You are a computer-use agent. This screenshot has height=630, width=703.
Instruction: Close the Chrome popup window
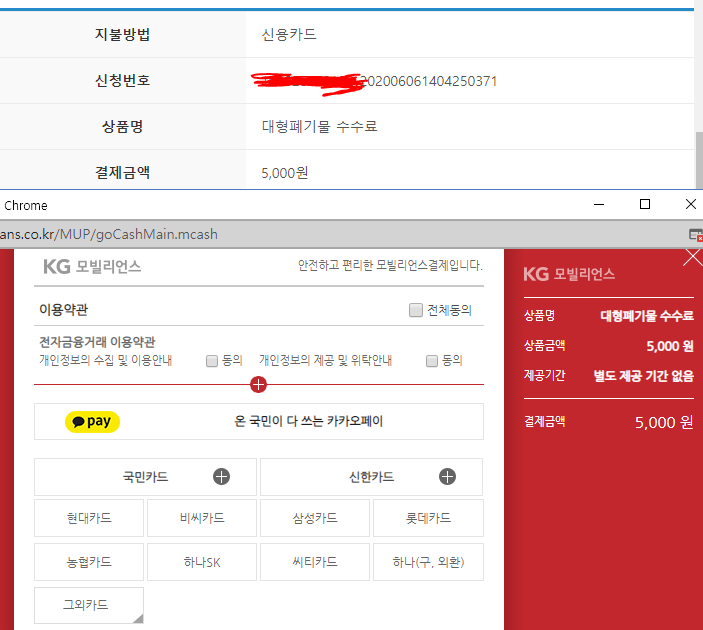pos(691,204)
